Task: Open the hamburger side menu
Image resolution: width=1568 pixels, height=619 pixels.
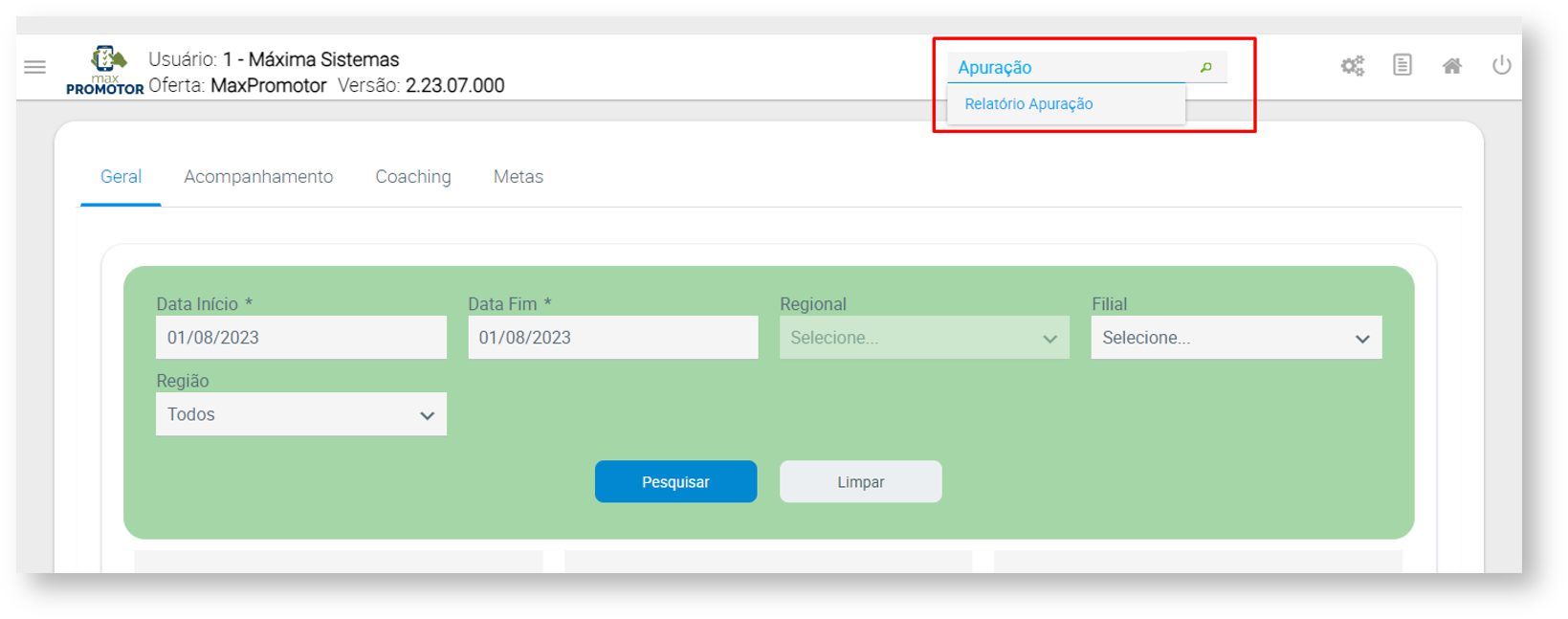Action: coord(35,67)
